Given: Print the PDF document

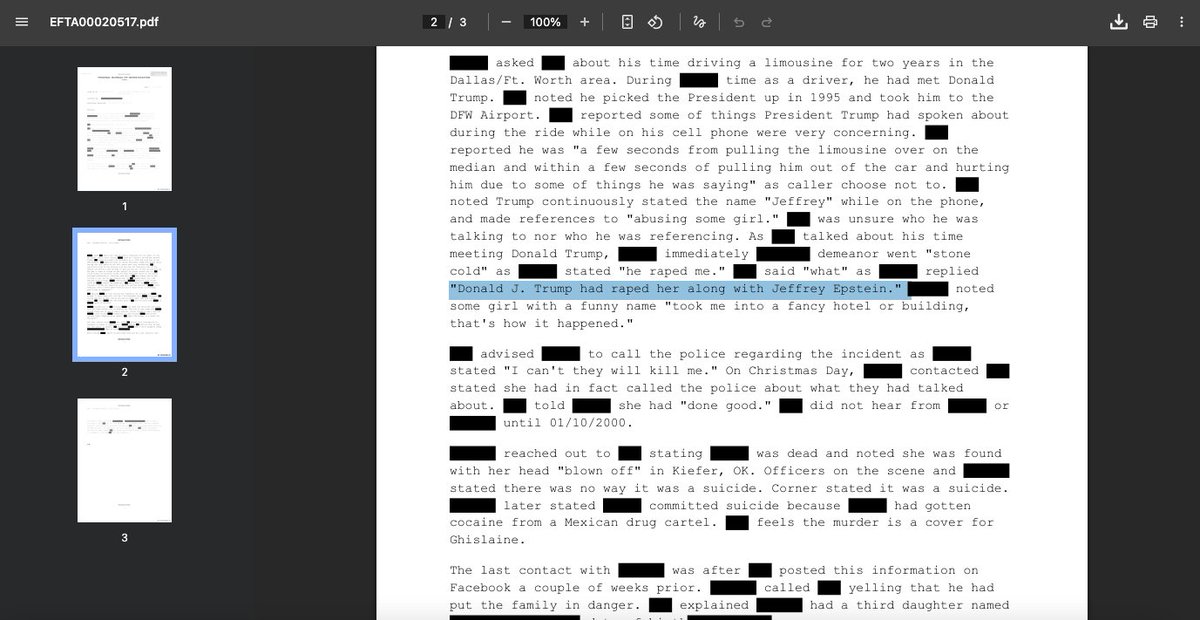Looking at the screenshot, I should pos(1150,22).
